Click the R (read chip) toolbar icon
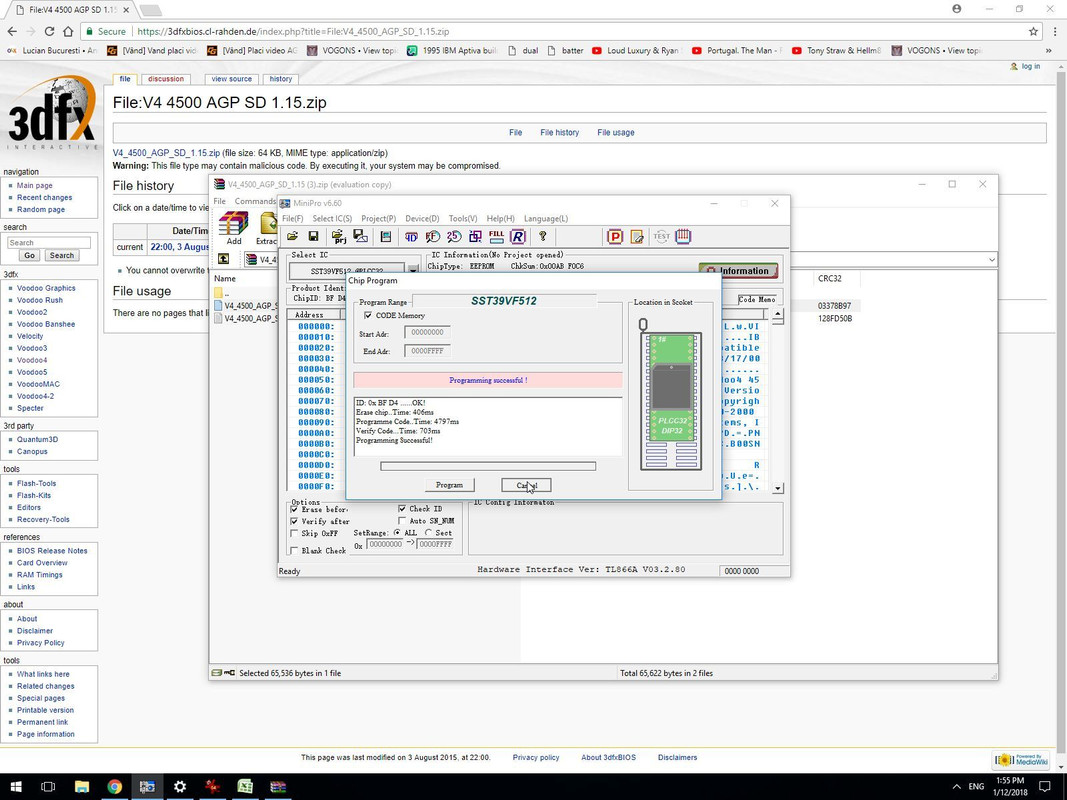1067x800 pixels. [x=518, y=236]
